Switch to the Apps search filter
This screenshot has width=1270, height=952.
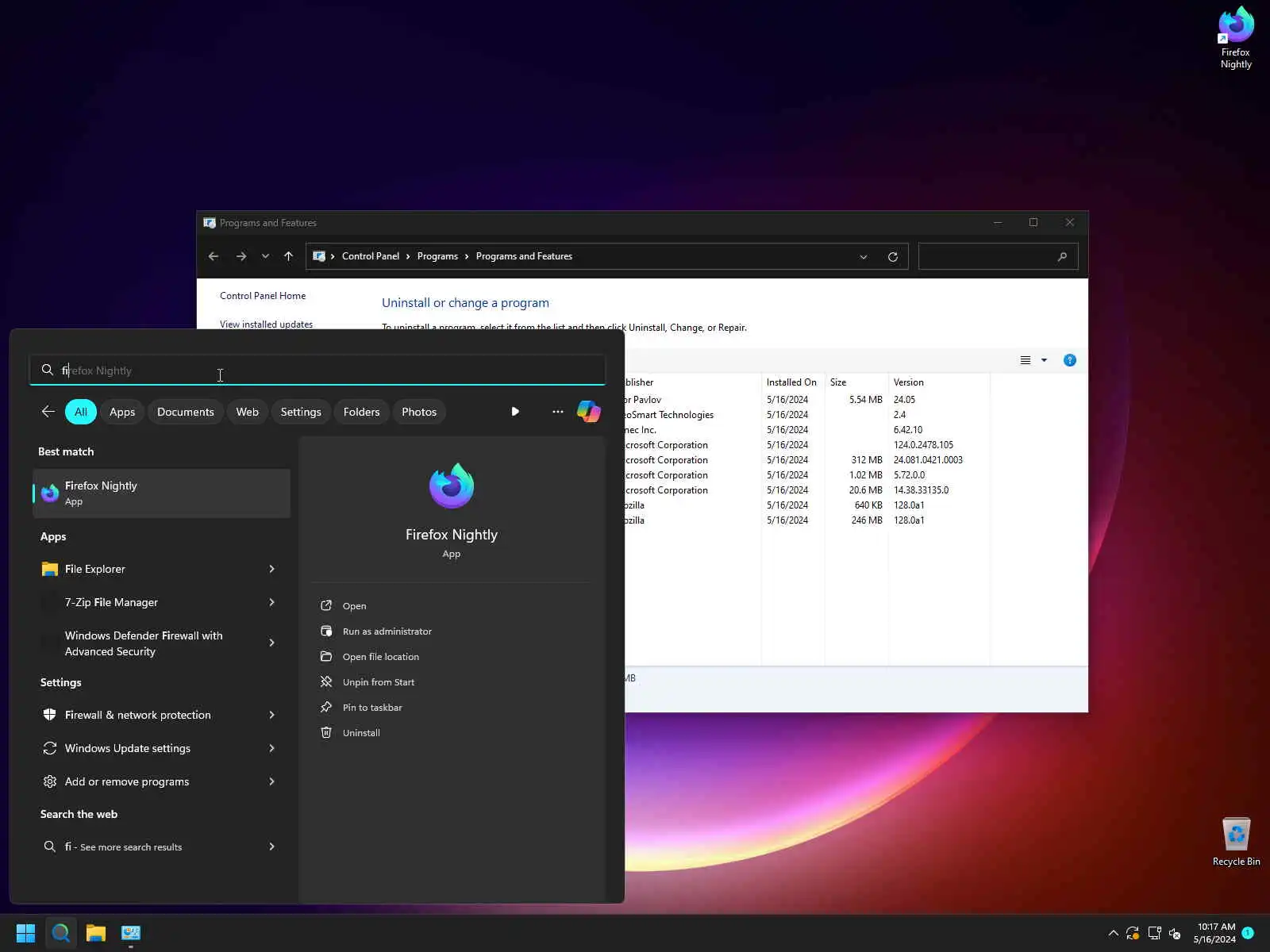(122, 412)
